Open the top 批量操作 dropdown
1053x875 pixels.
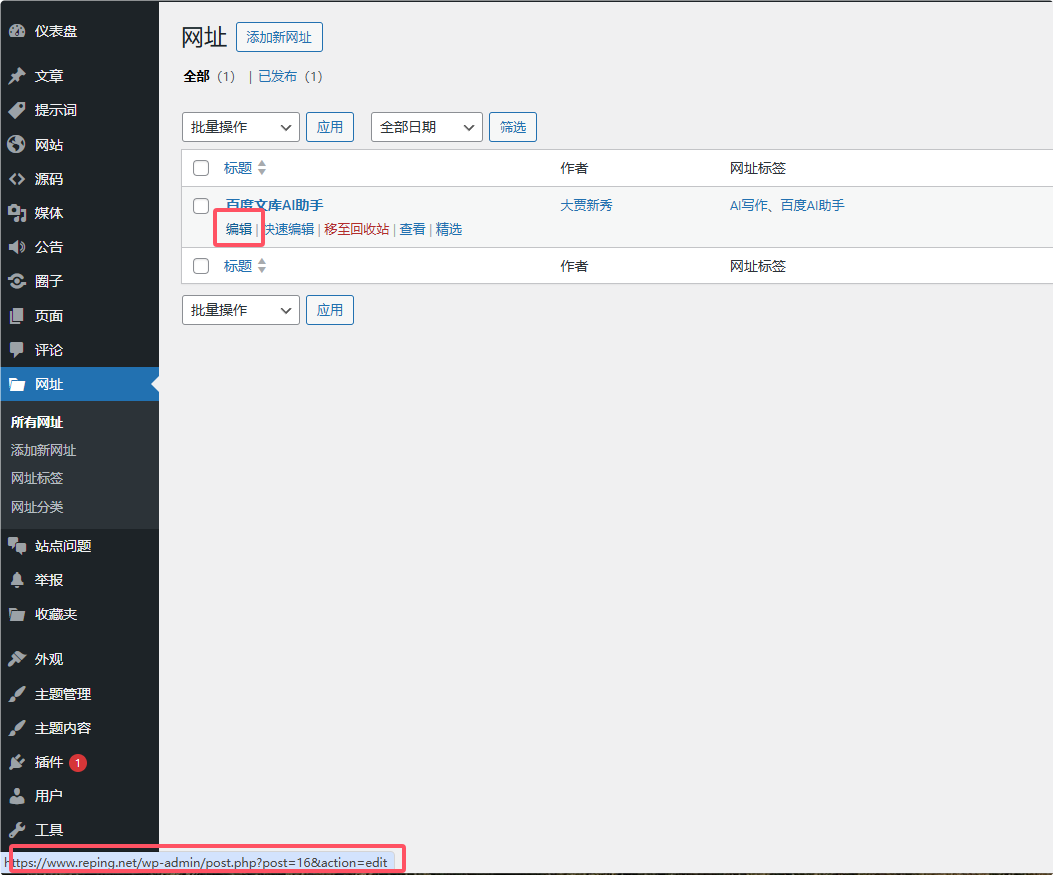point(240,127)
